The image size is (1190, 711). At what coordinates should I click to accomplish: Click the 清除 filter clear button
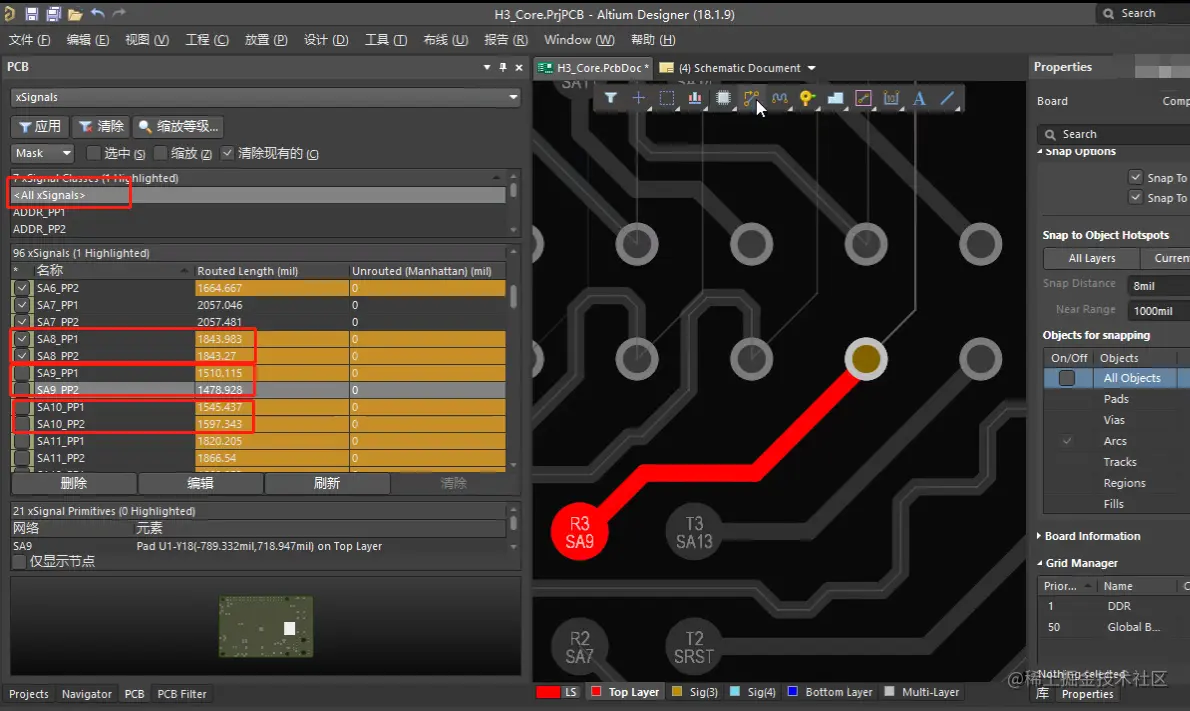tap(101, 126)
